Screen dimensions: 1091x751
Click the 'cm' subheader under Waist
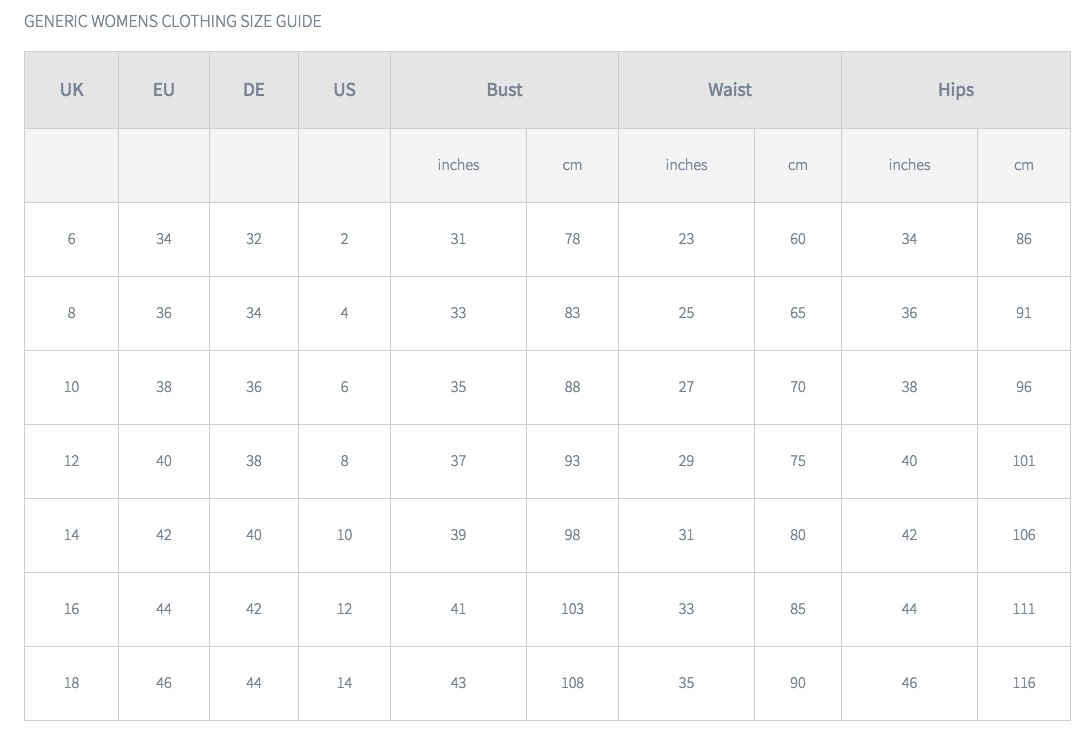(x=798, y=165)
